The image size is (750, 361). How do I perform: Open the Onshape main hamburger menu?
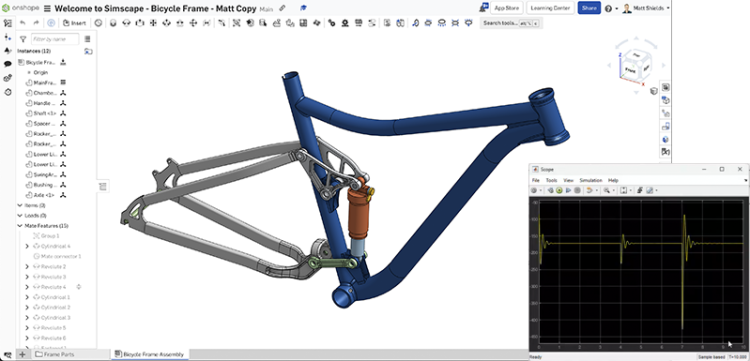[x=47, y=8]
